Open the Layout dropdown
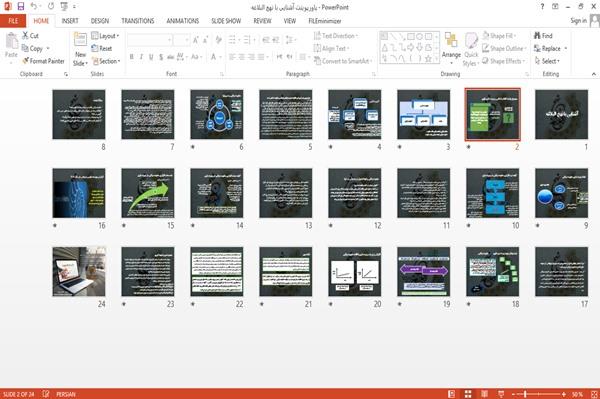Viewport: 600px width, 399px height. pyautogui.click(x=105, y=36)
